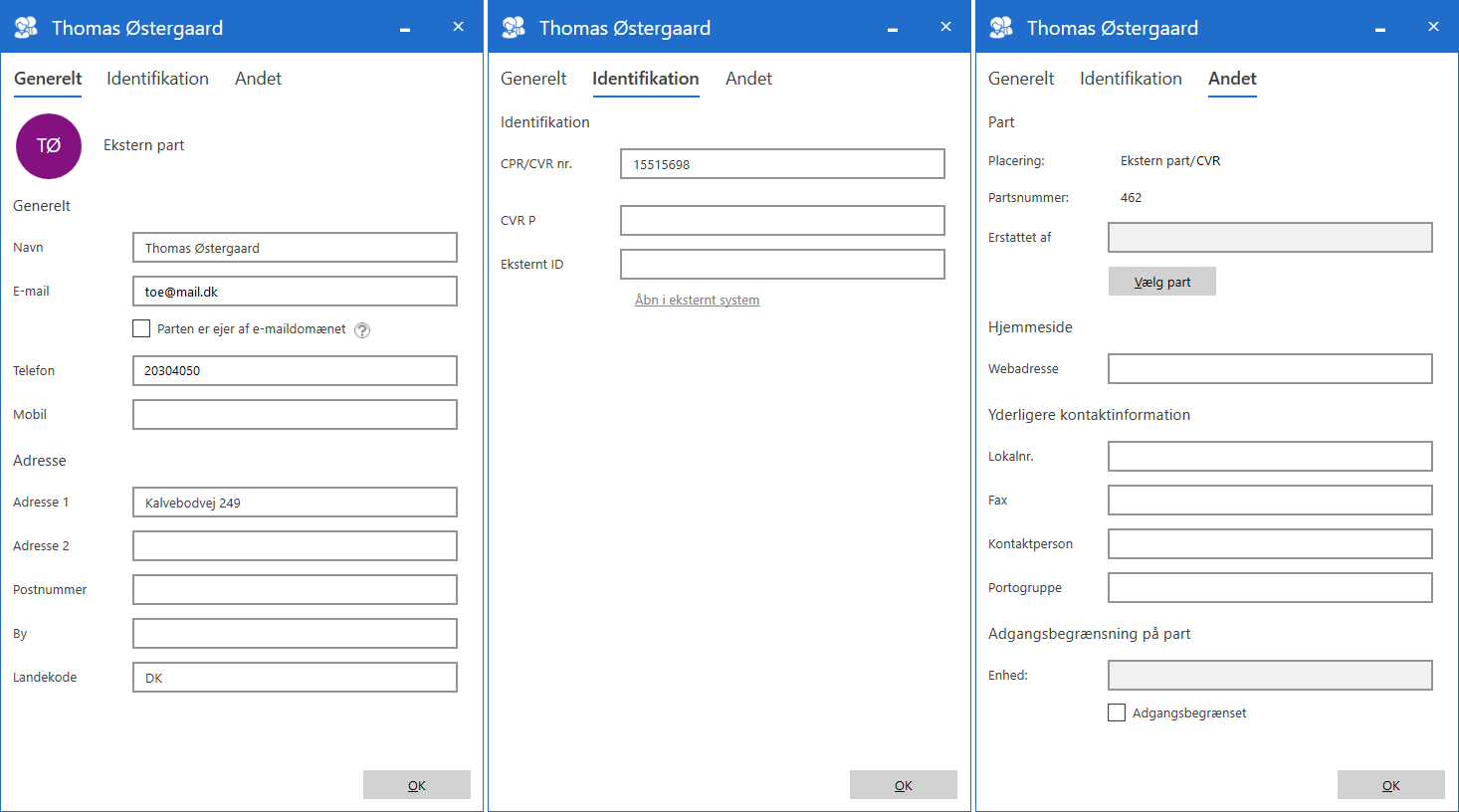Tick 'Parten er ejer af e-maildomænet' checkbox

[141, 328]
